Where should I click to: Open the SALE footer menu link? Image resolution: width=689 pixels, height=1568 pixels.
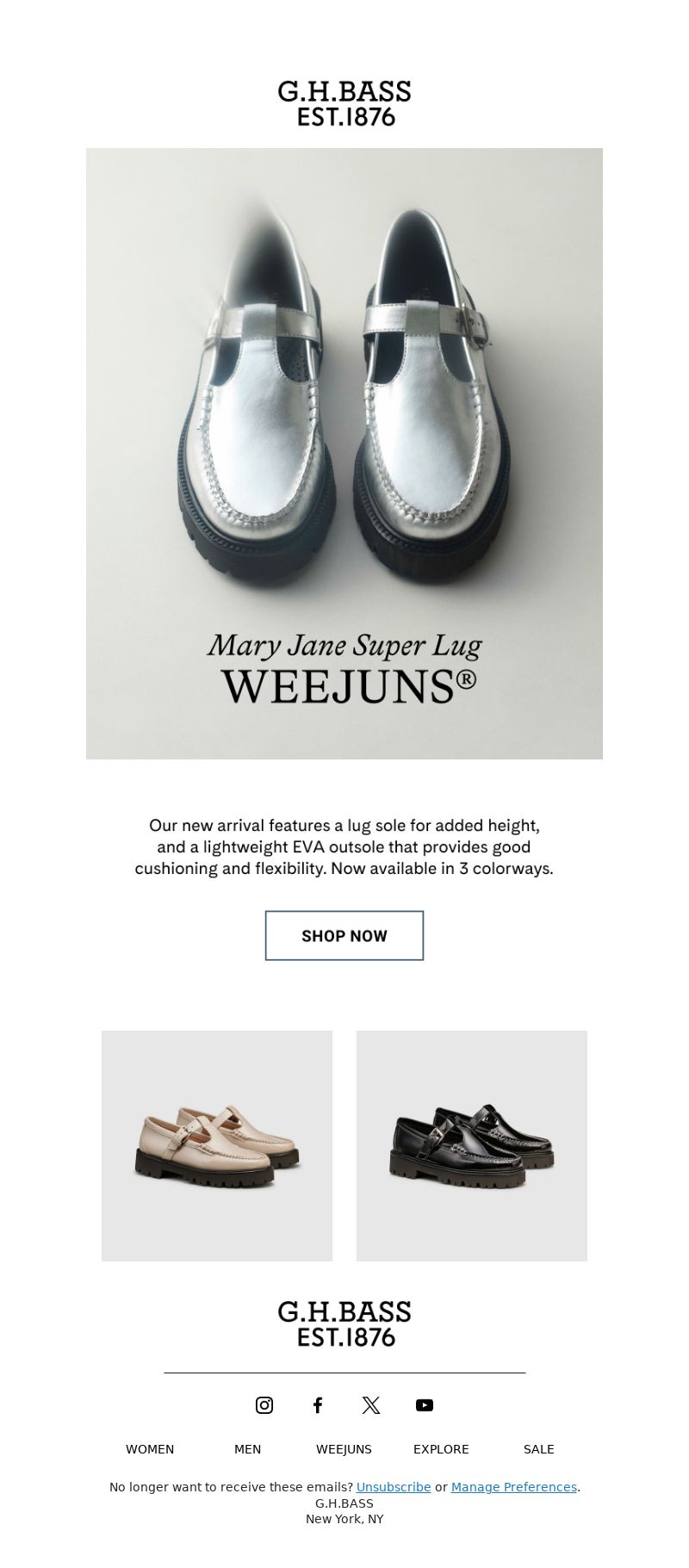click(x=539, y=1449)
